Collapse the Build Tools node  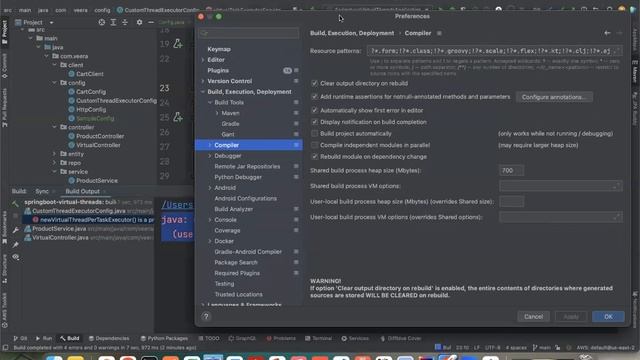coord(210,102)
